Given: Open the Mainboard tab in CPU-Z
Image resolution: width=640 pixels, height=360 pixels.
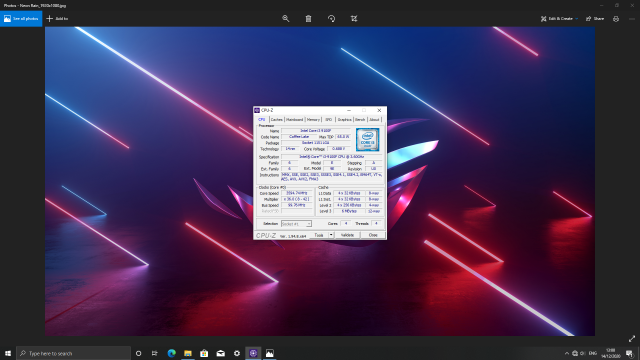Looking at the screenshot, I should (294, 120).
